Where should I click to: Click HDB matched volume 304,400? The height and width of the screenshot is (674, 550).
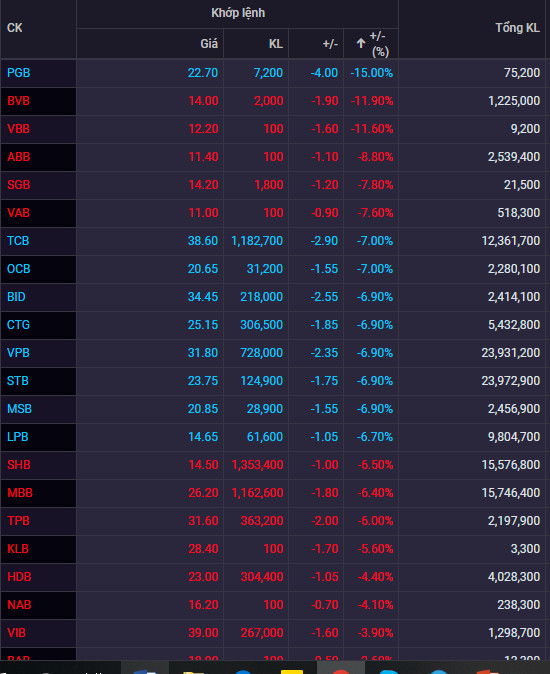262,576
